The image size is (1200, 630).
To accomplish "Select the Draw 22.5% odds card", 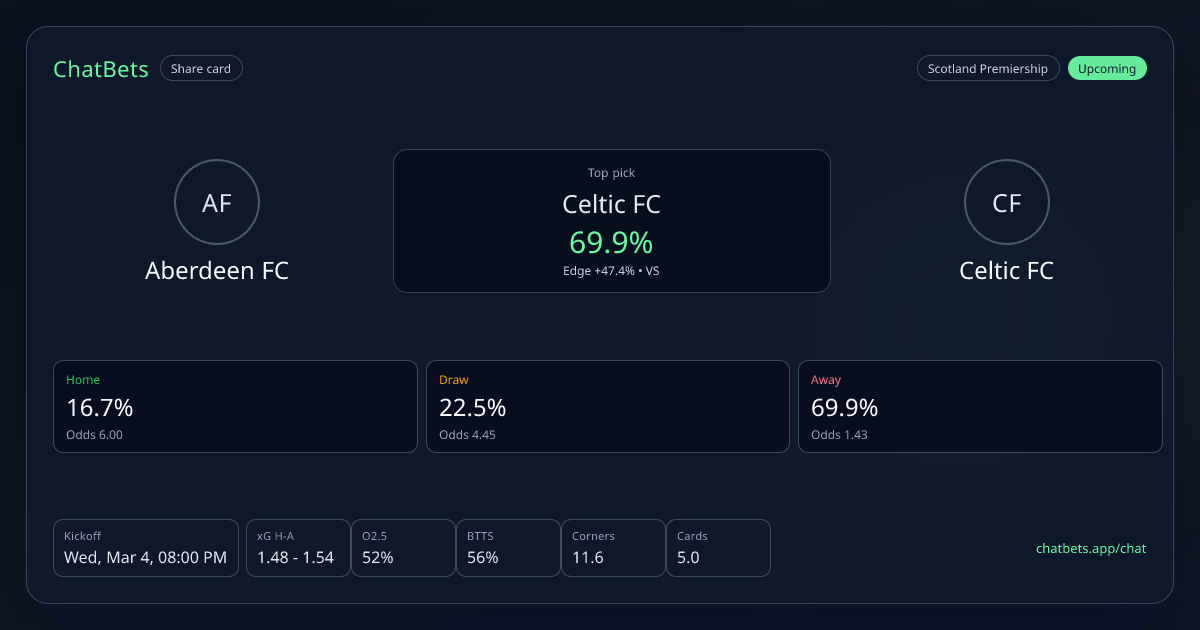I will [x=608, y=406].
